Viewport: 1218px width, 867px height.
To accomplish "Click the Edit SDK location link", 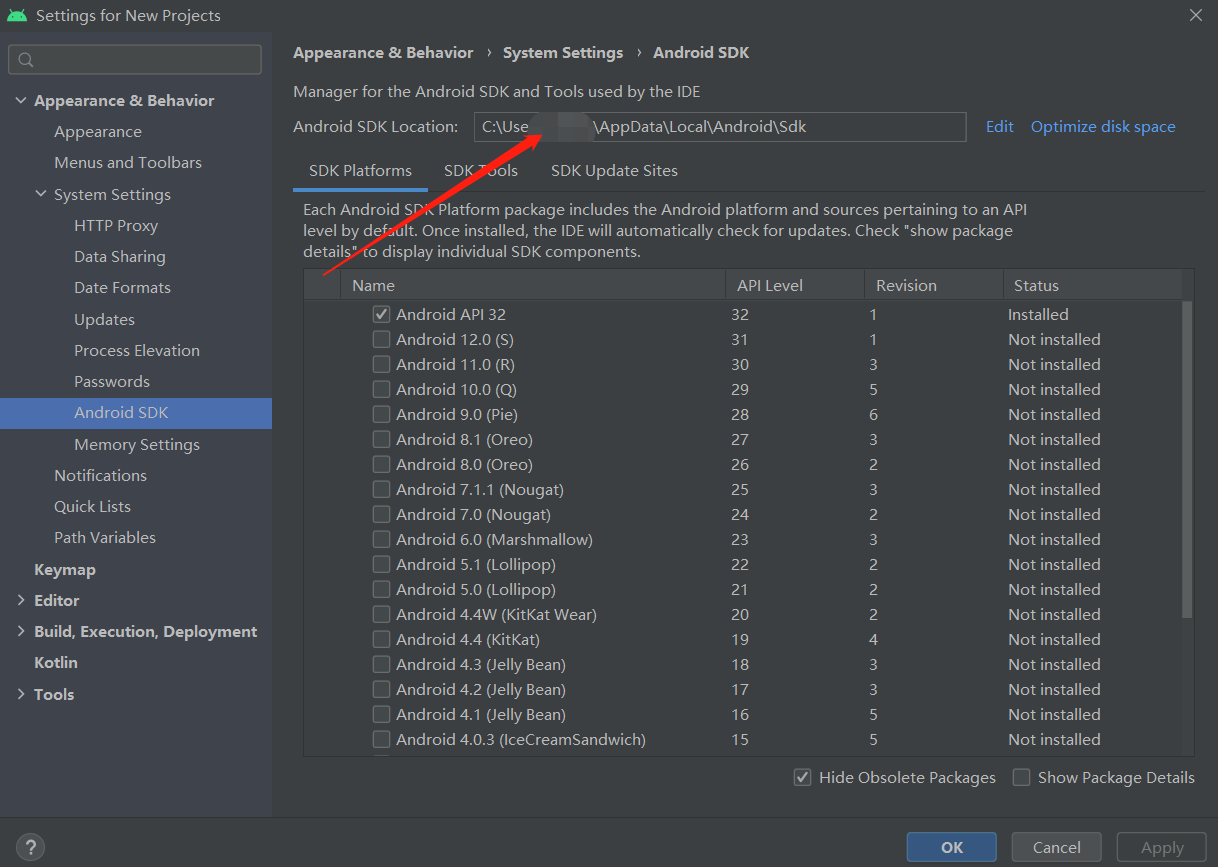I will (x=999, y=127).
